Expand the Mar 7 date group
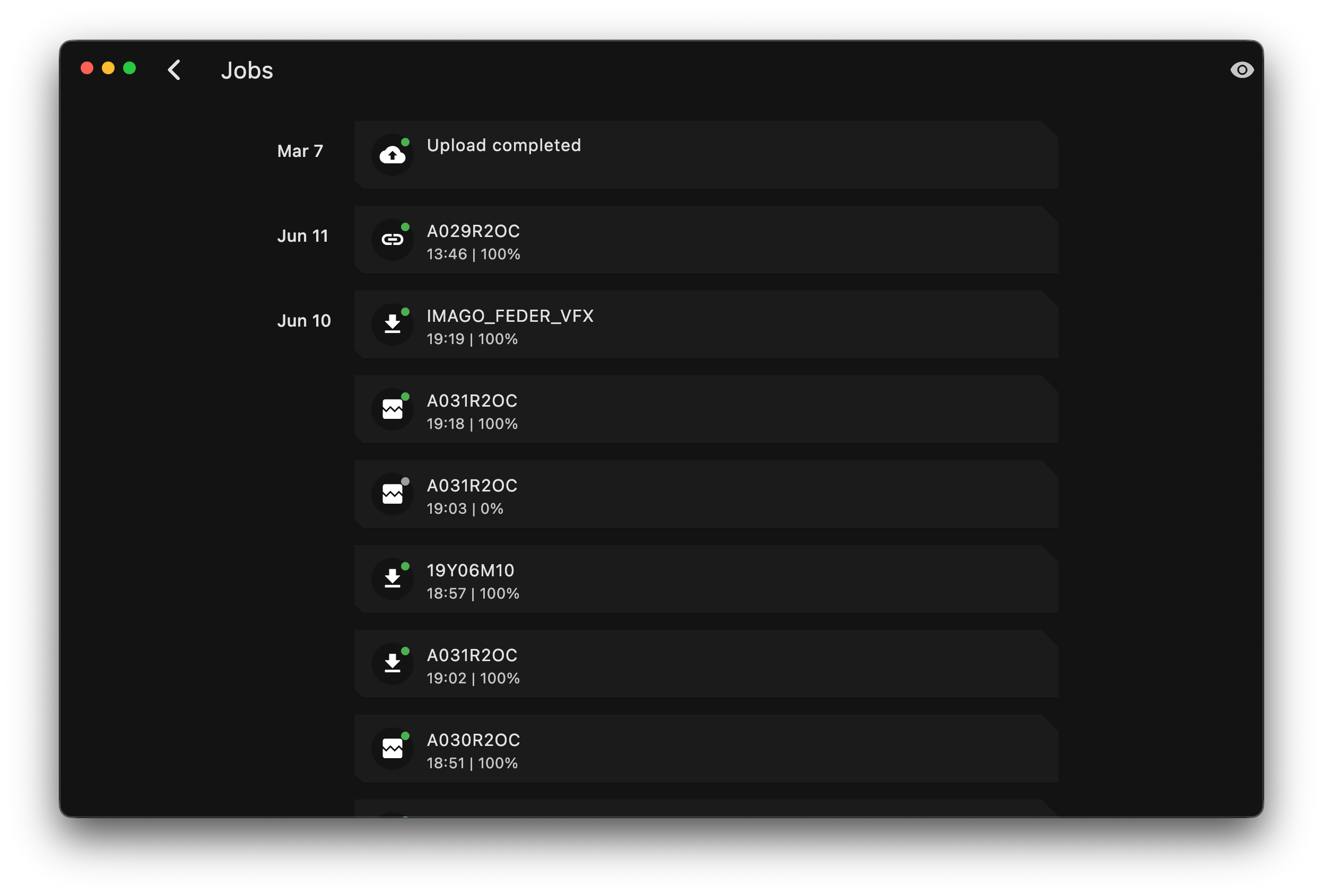This screenshot has width=1323, height=896. click(x=301, y=151)
